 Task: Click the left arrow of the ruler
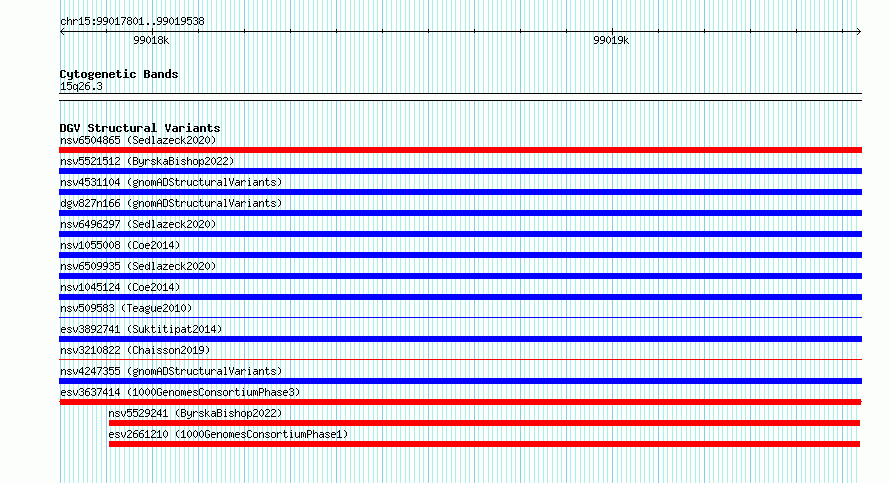(62, 32)
